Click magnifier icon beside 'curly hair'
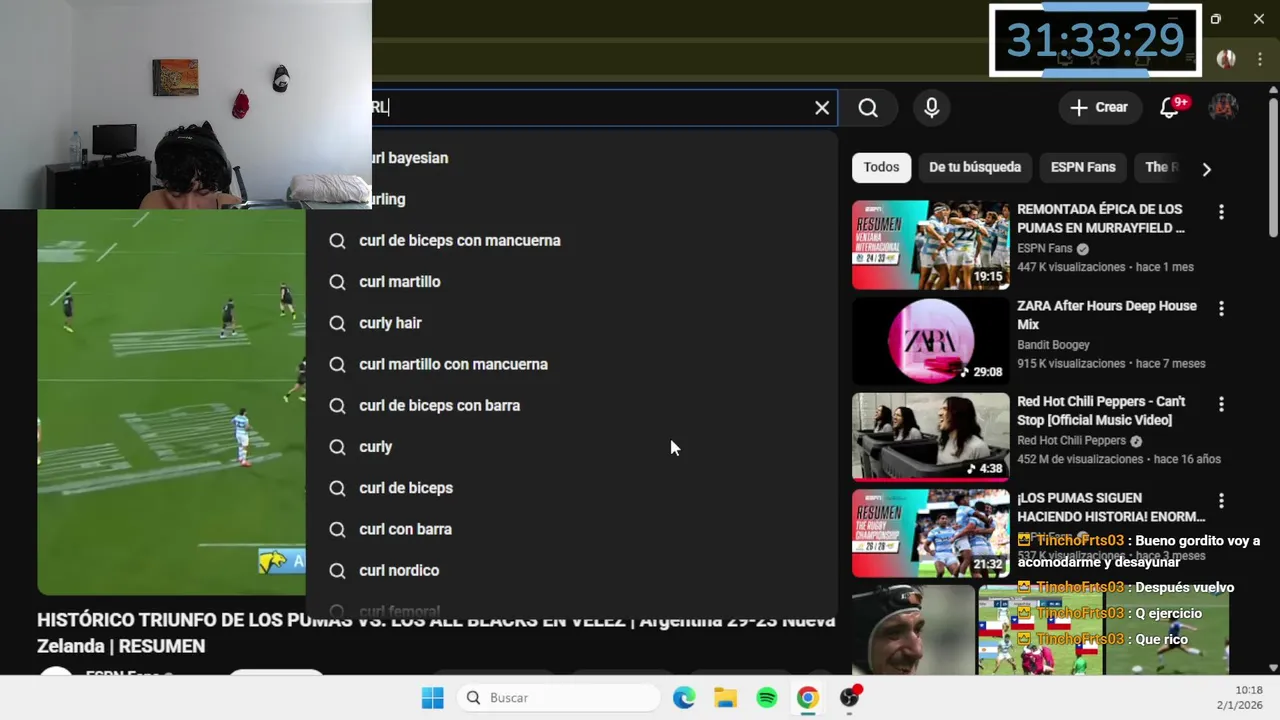The image size is (1280, 720). point(337,323)
